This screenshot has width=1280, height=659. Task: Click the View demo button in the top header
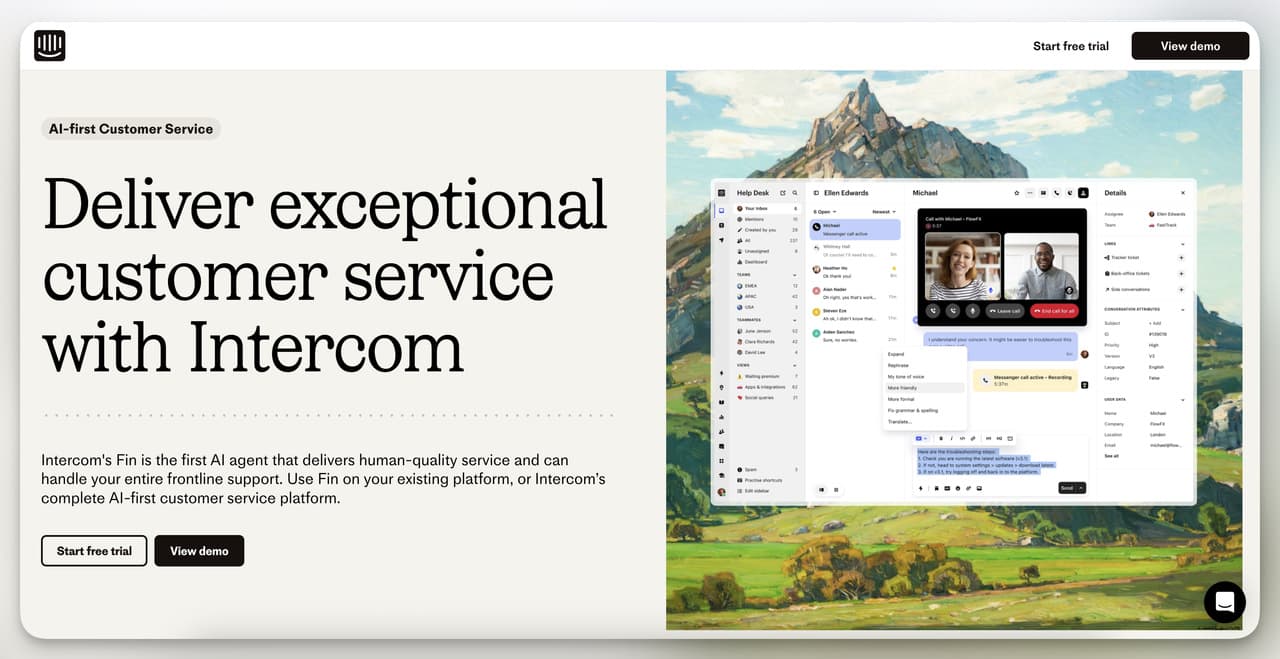click(x=1190, y=46)
